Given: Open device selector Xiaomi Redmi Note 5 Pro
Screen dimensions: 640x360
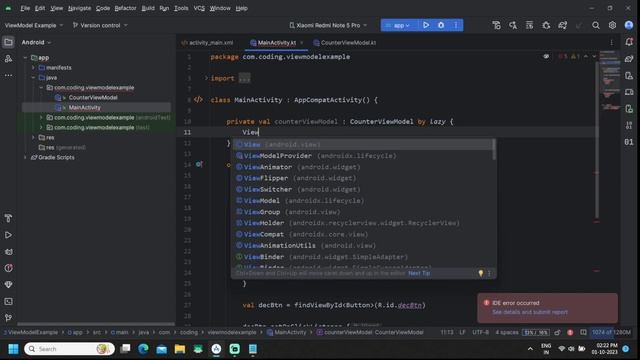Looking at the screenshot, I should point(328,25).
